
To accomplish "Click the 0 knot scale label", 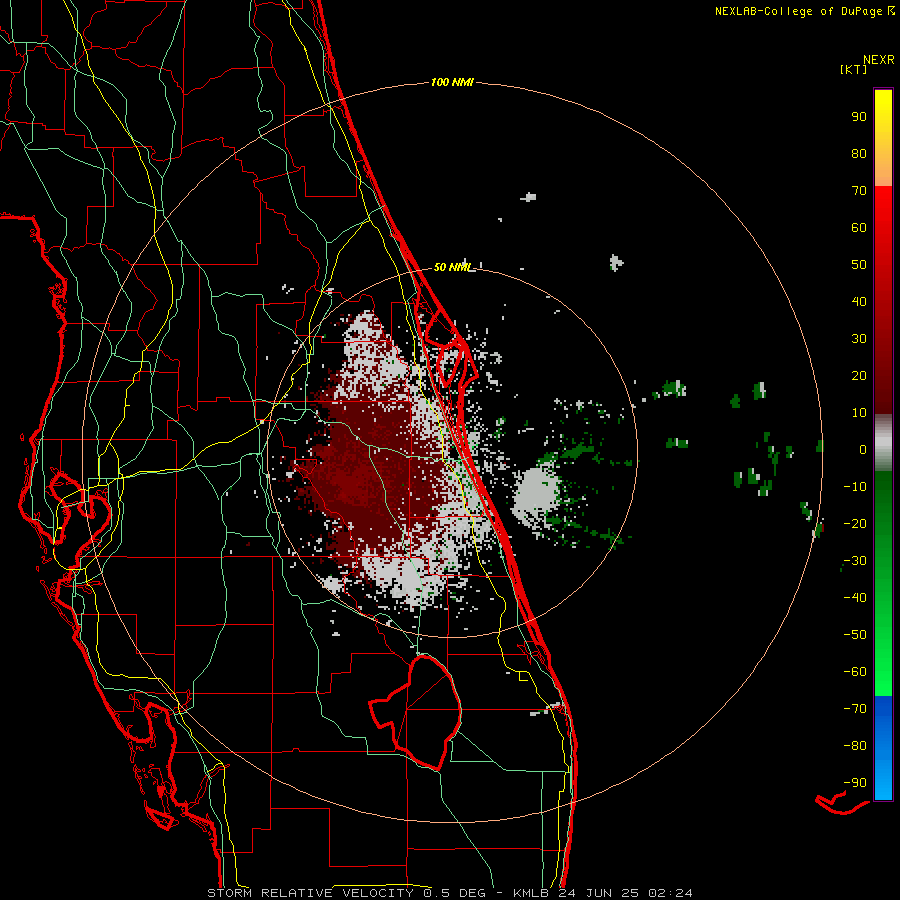I will point(863,449).
